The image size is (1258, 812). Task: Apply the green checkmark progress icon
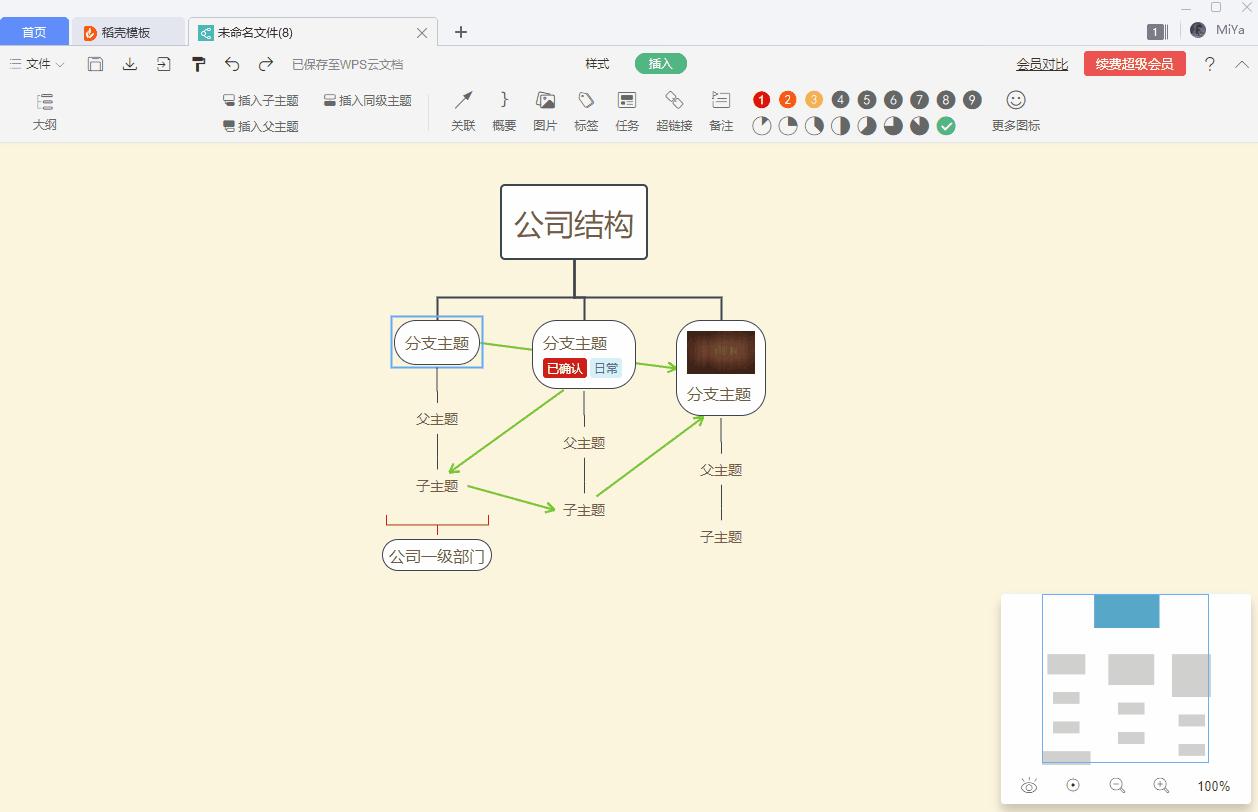945,126
